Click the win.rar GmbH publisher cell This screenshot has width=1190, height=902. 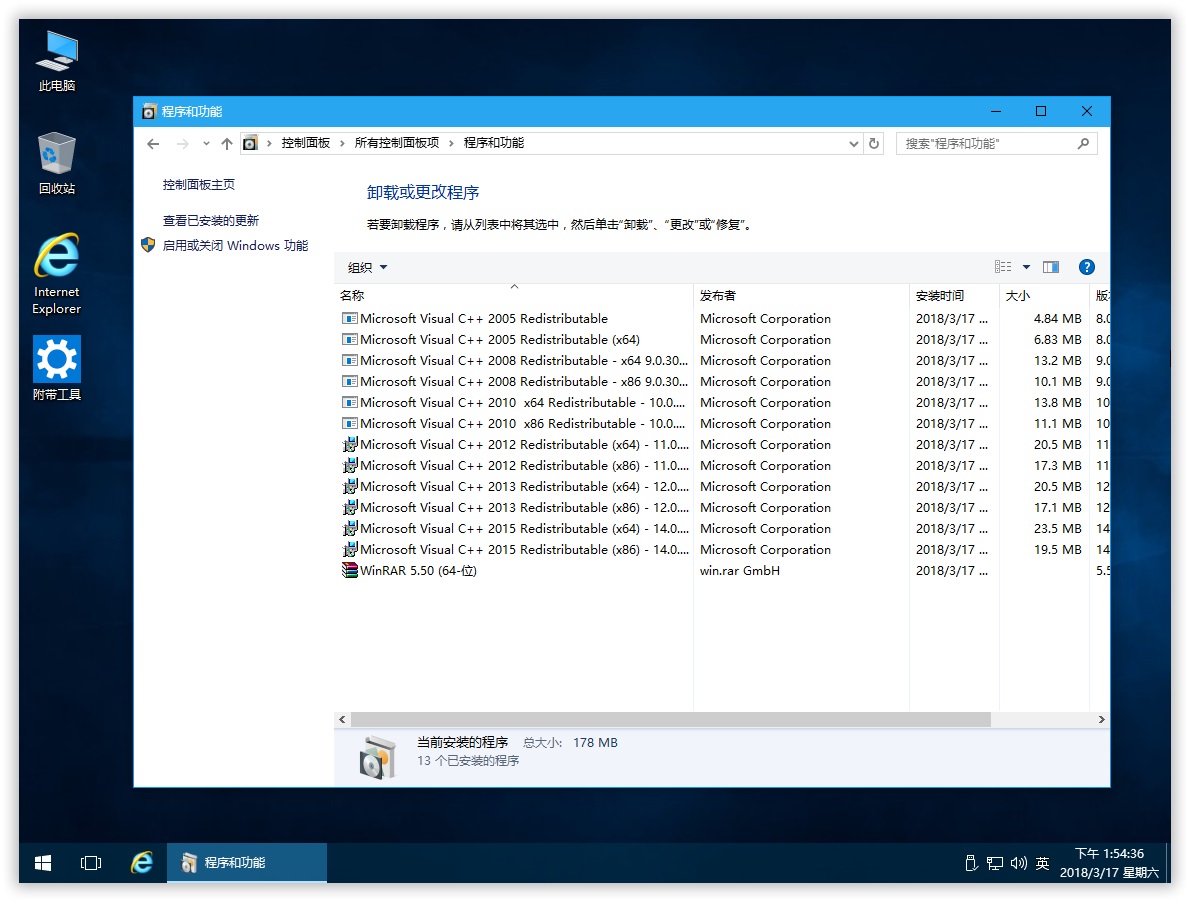click(x=740, y=570)
